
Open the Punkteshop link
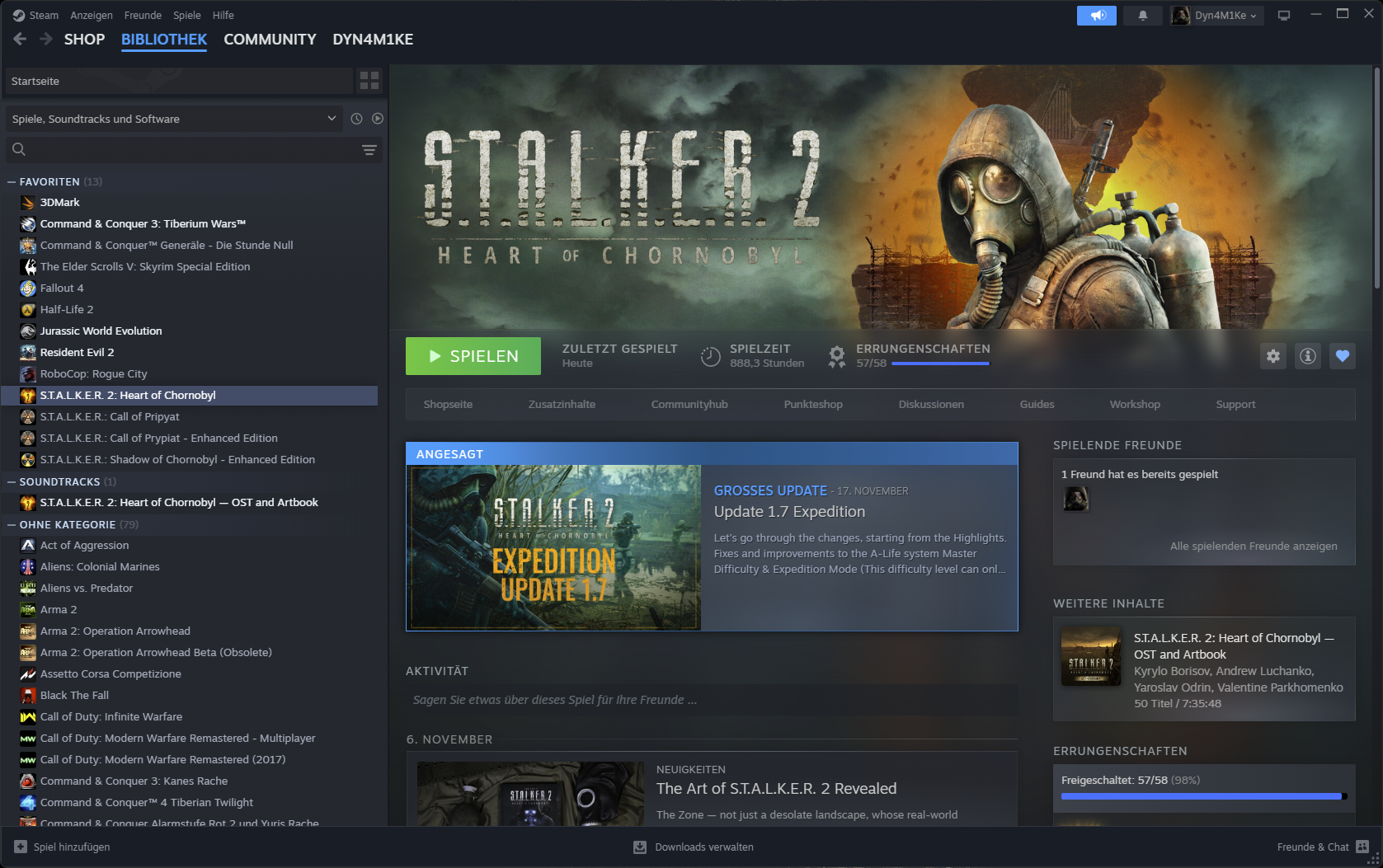click(x=813, y=405)
